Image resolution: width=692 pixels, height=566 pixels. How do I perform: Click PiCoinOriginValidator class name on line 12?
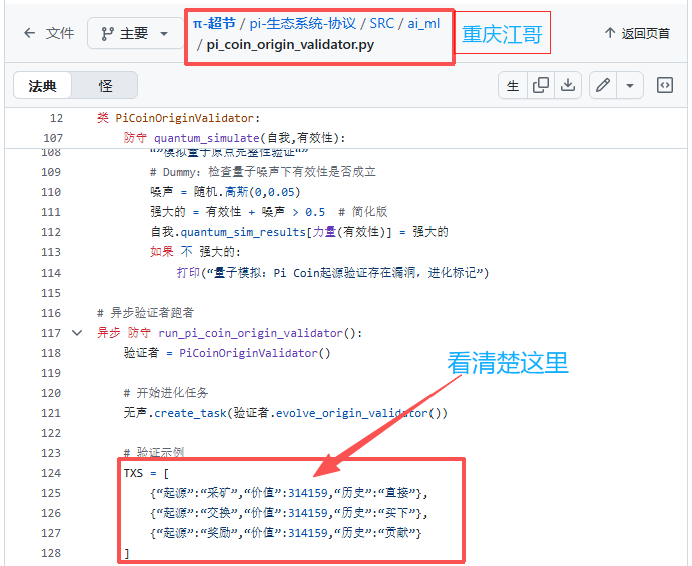184,118
